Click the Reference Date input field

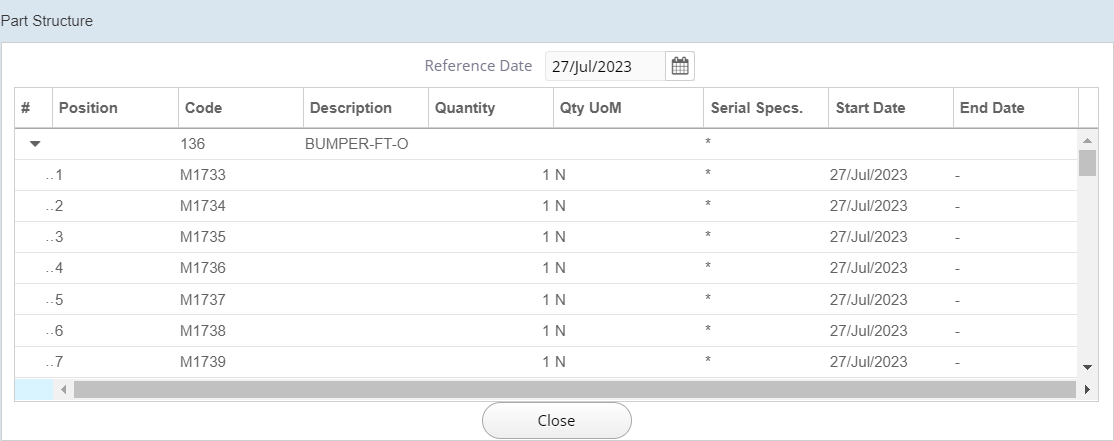[x=604, y=67]
